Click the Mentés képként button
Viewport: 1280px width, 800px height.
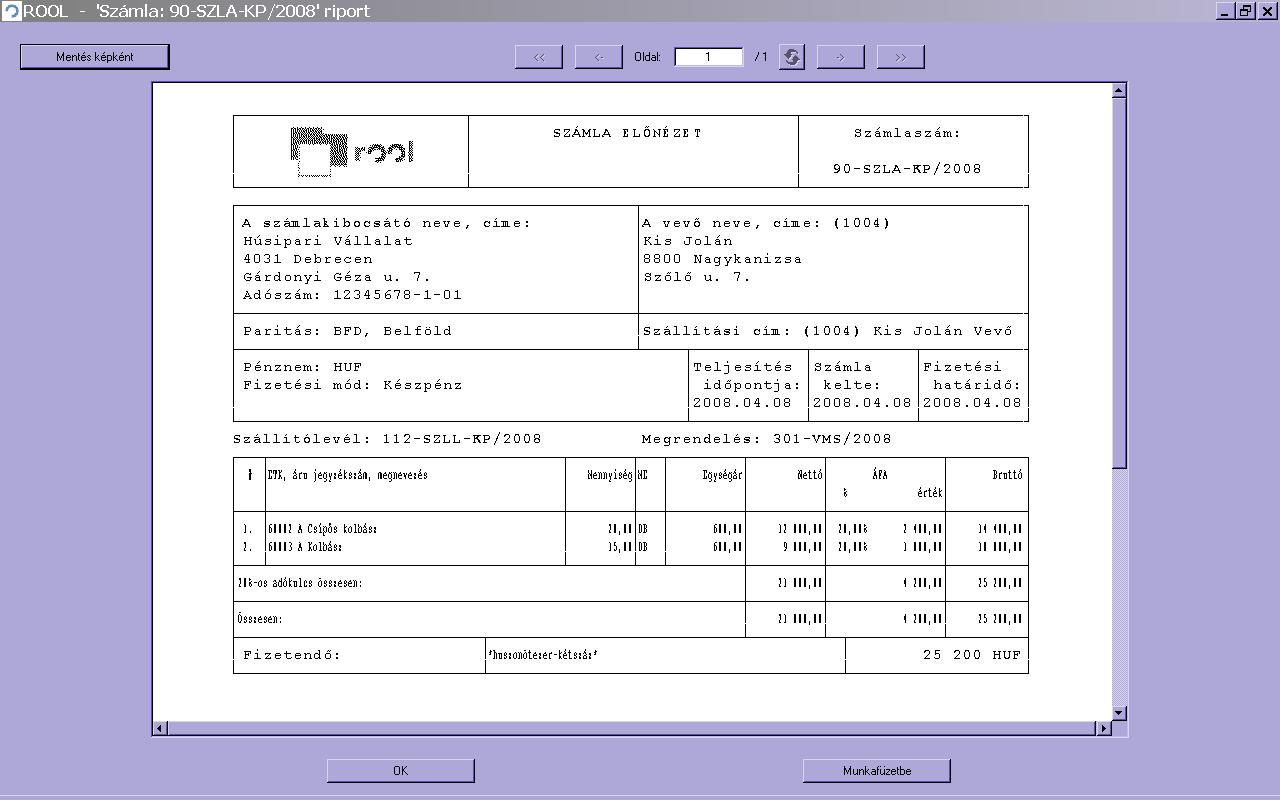[x=95, y=57]
